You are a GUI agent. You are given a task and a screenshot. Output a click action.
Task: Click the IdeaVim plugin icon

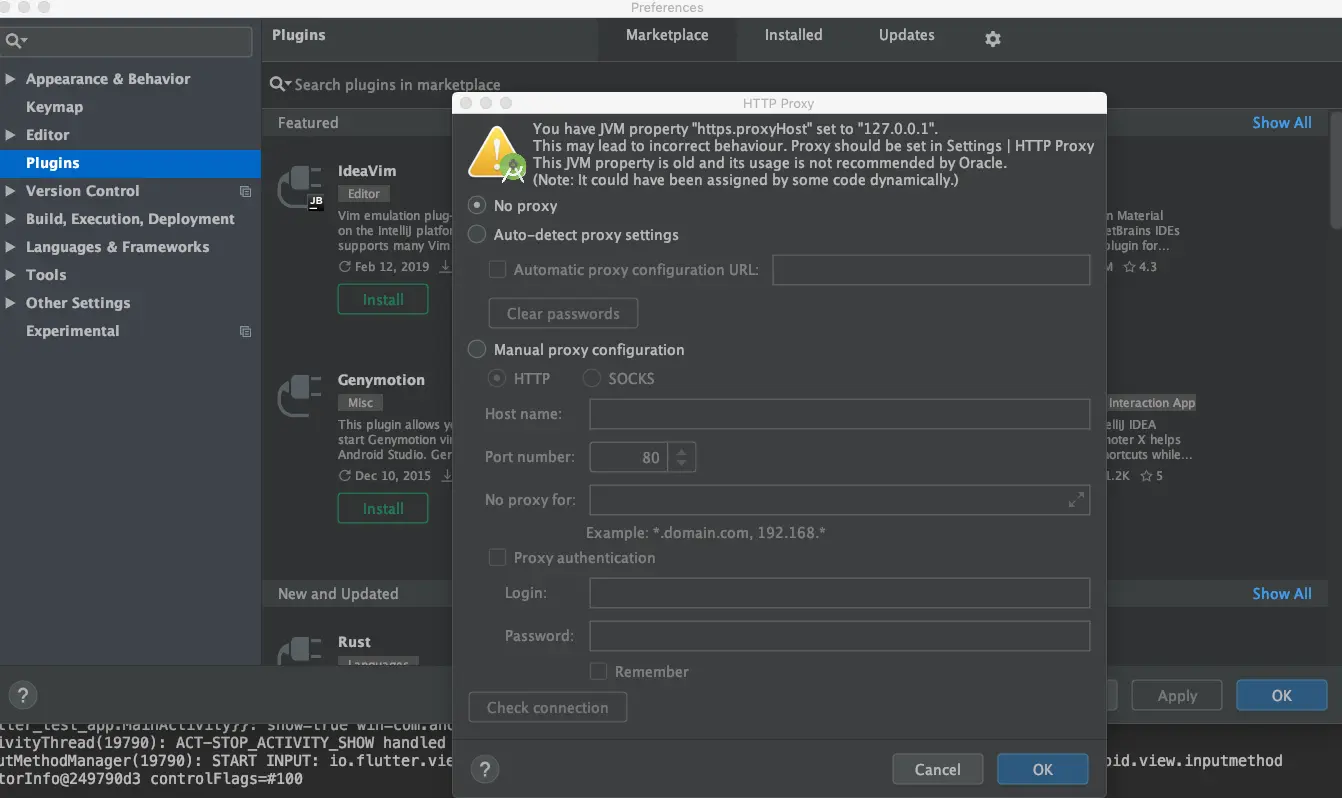(300, 188)
